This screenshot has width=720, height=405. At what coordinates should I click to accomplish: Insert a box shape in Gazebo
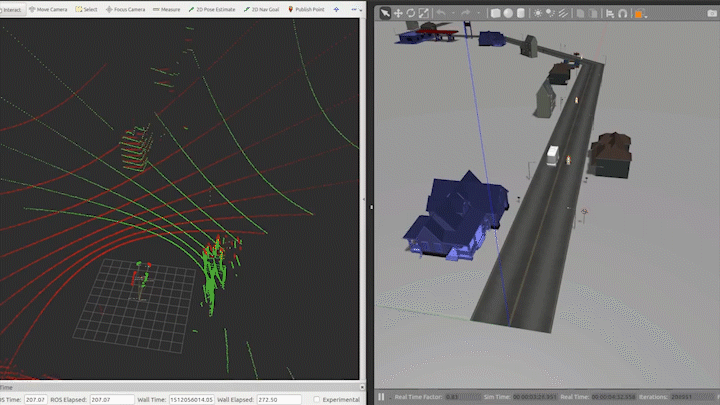(x=498, y=13)
